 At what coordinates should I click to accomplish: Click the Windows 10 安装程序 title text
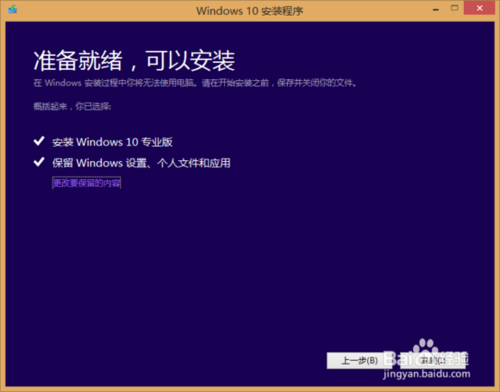coord(250,11)
